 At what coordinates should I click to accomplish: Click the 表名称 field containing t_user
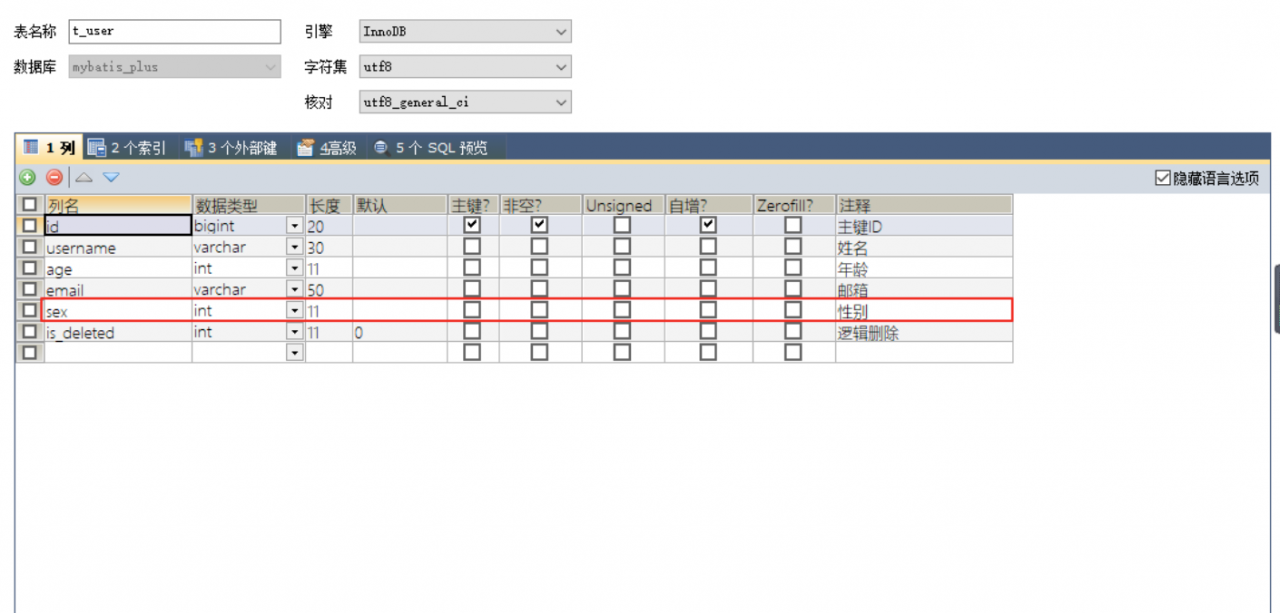[x=175, y=32]
